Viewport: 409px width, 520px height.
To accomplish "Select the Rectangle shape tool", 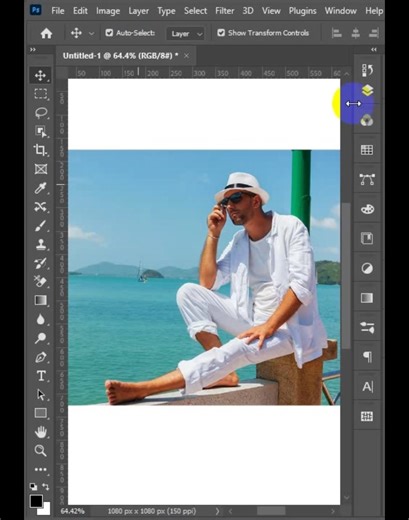I will (40, 414).
